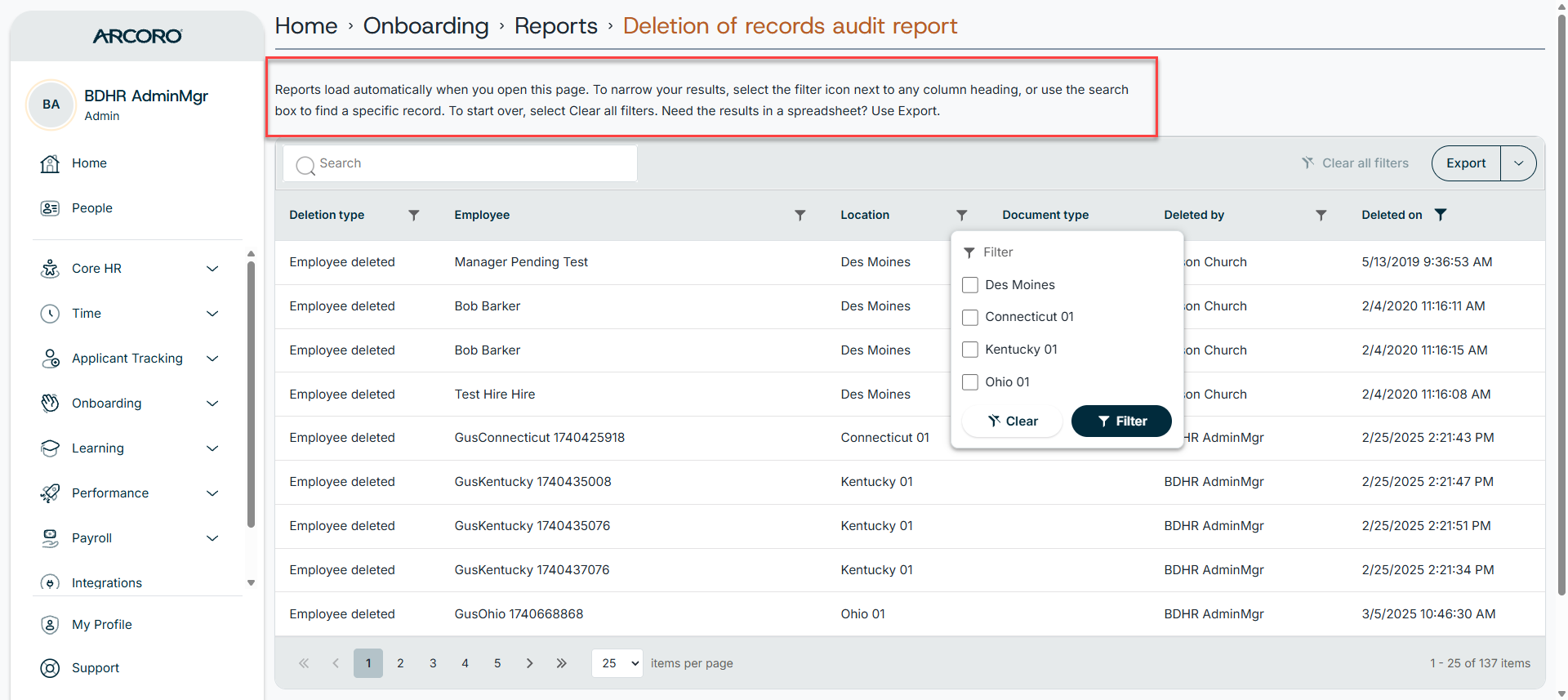Open the Export dropdown arrow
Viewport: 1568px width, 700px height.
click(x=1518, y=163)
